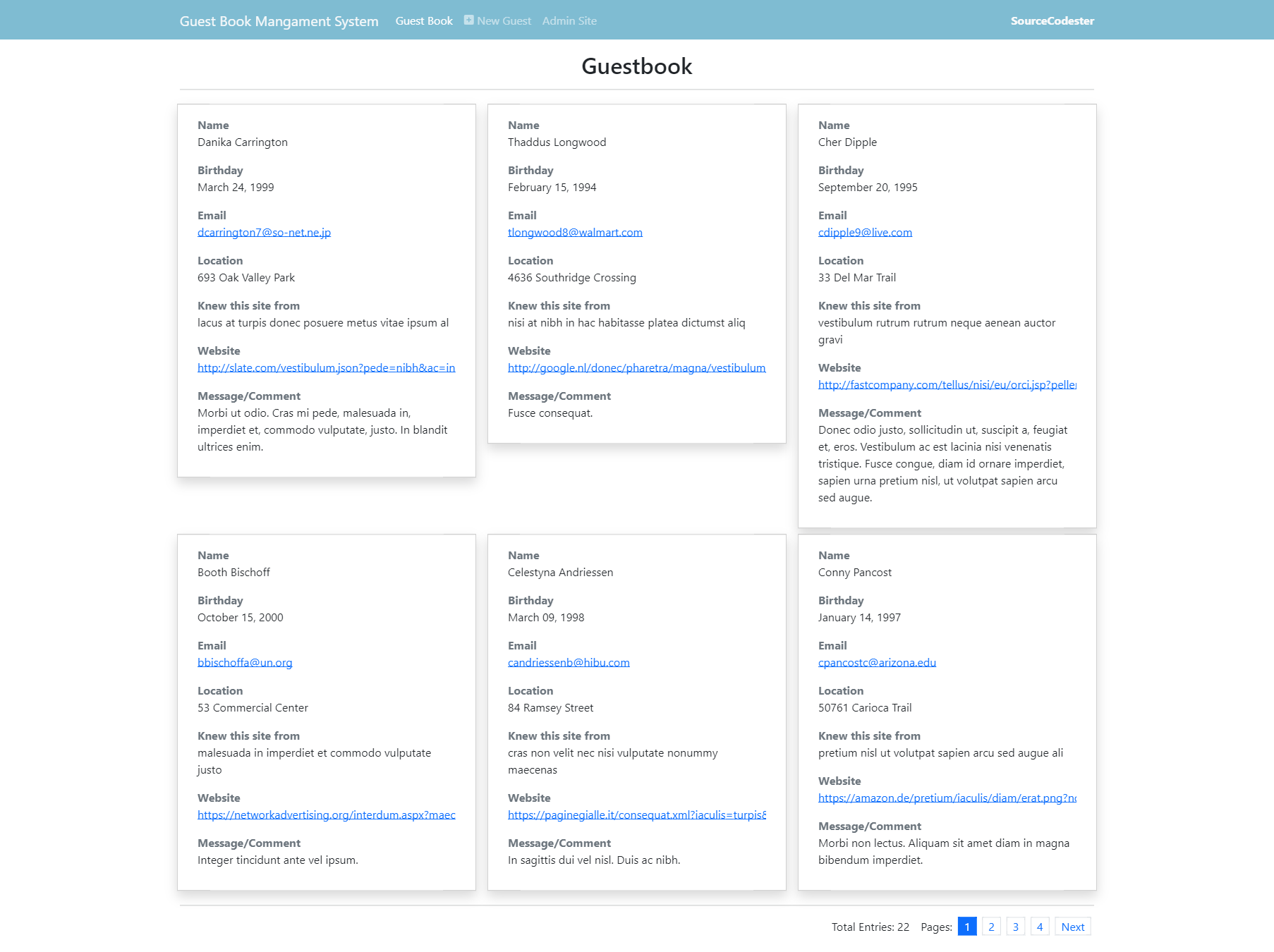Click Cher Dipple's fastcompany.com website link
Viewport: 1274px width, 952px height.
pyautogui.click(x=945, y=384)
